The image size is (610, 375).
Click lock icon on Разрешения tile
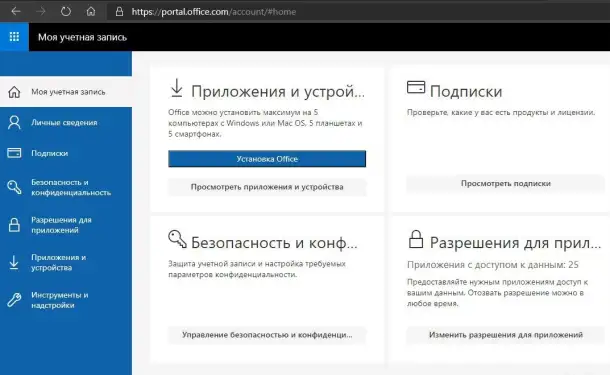pos(416,239)
